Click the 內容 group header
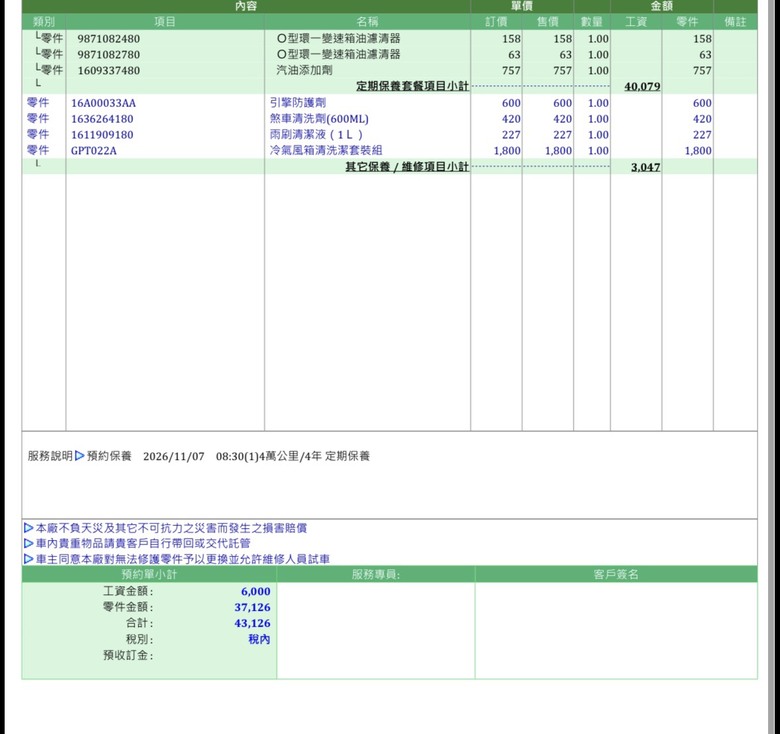 [x=246, y=6]
